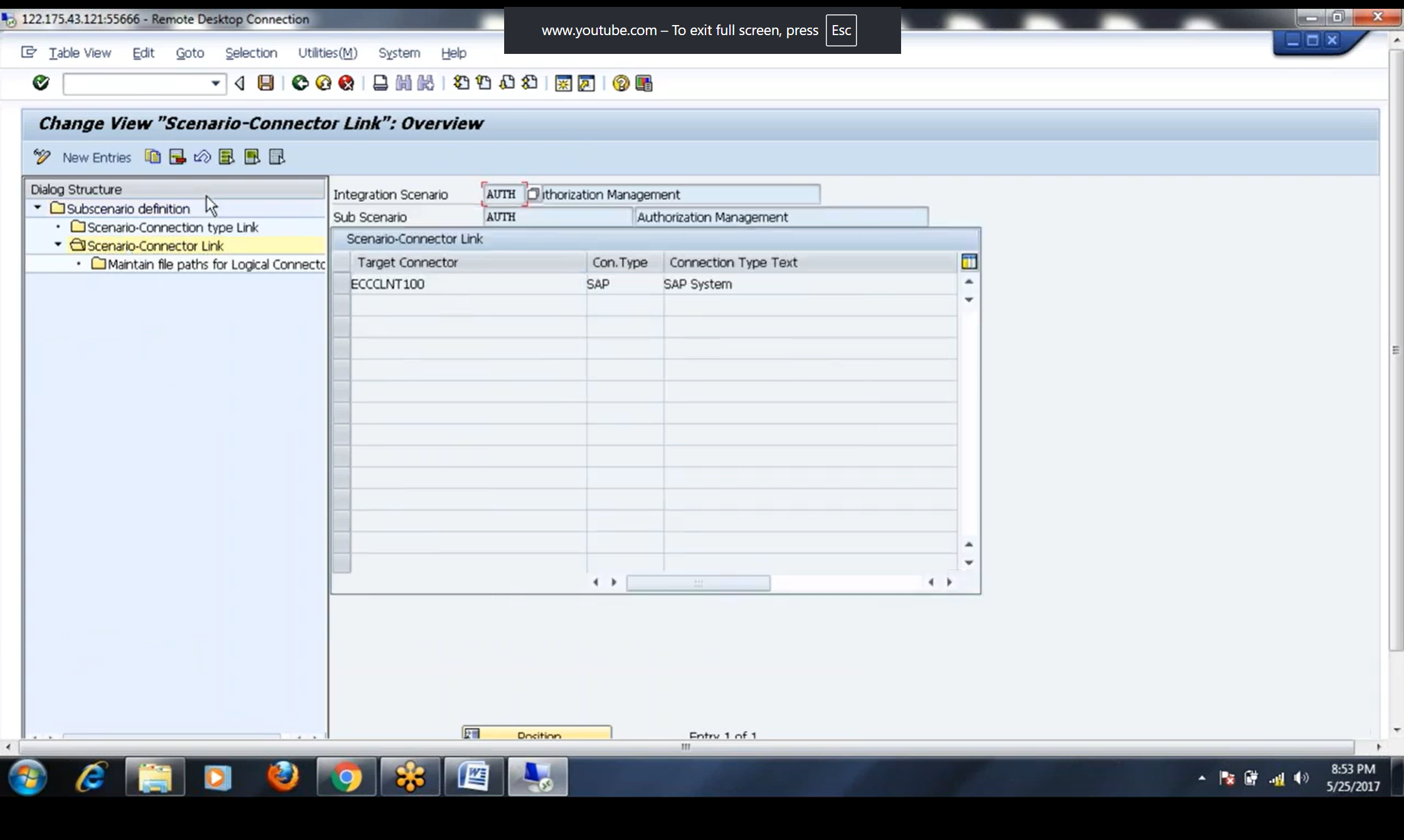Click the Find Next binoculars icon

pos(426,83)
